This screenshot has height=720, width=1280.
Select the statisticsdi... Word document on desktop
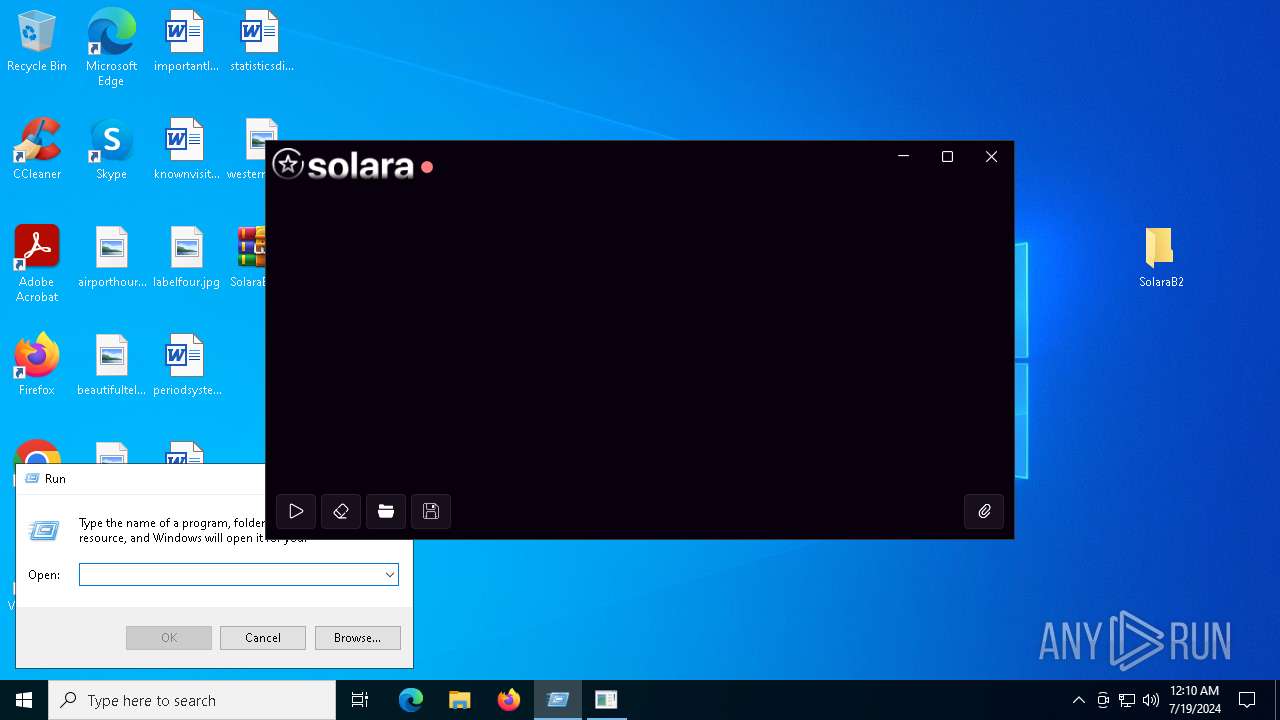click(x=261, y=42)
